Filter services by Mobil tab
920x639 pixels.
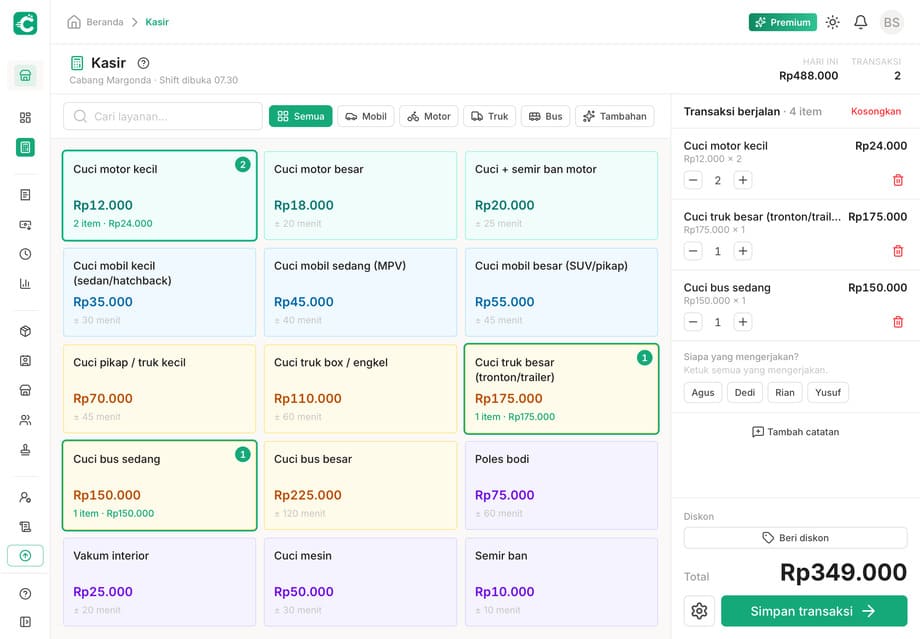[366, 116]
